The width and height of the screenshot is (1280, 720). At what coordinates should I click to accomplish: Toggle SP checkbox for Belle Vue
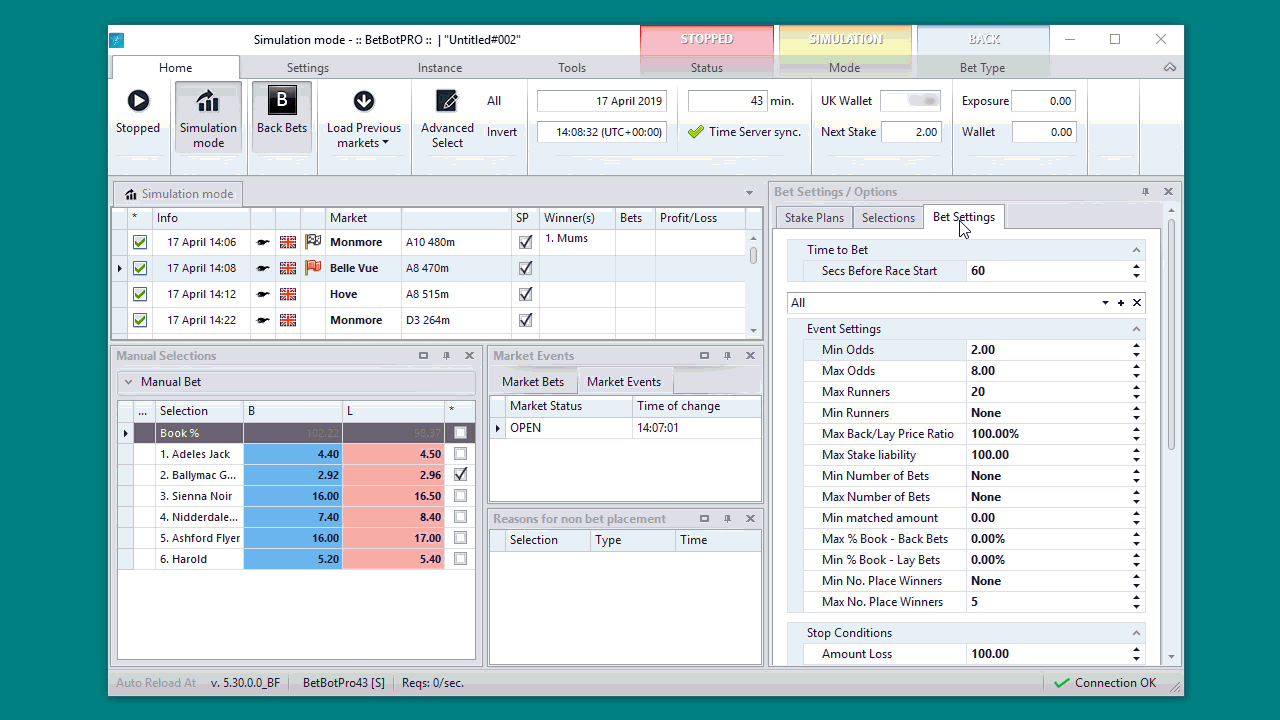(526, 268)
